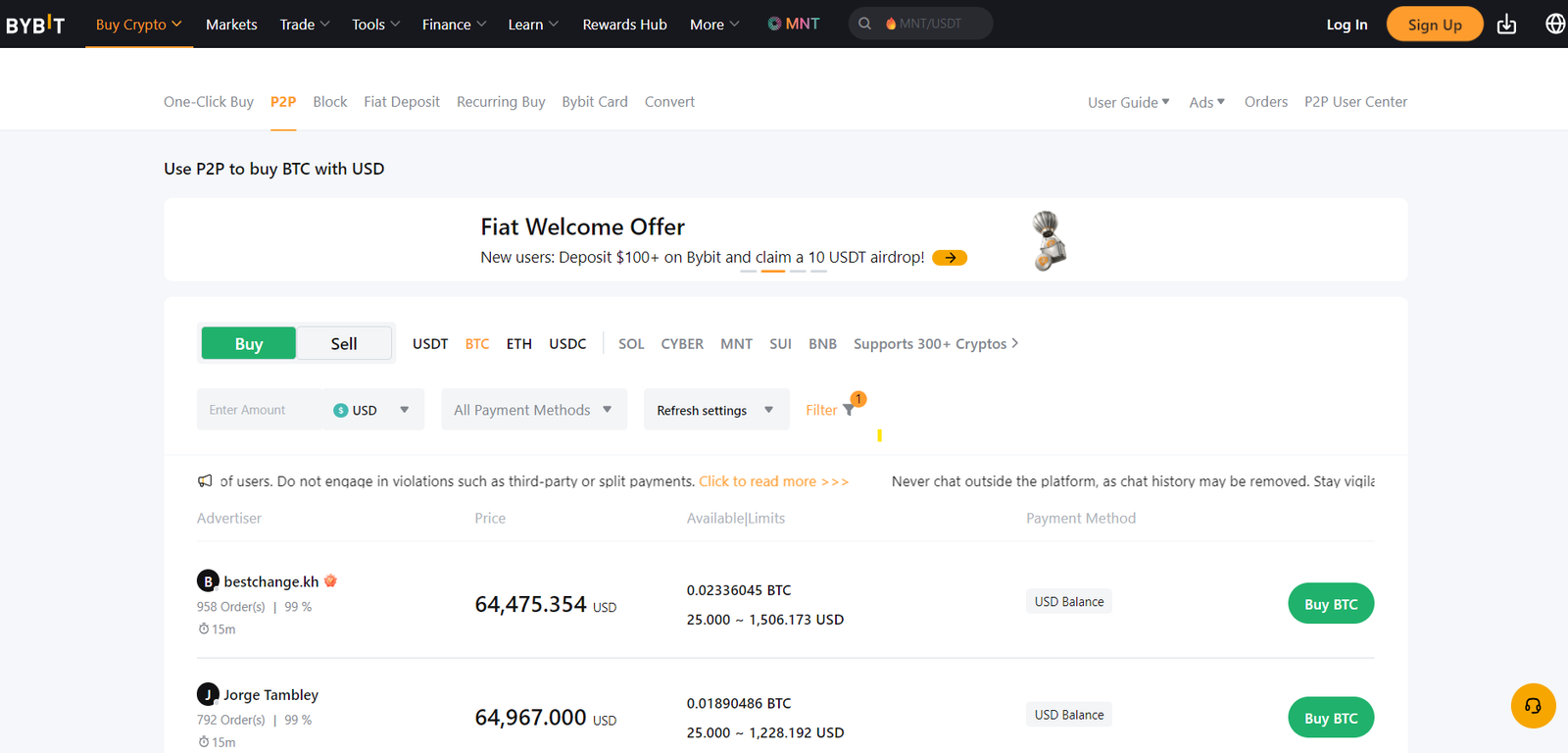Open All Payment Methods dropdown
The height and width of the screenshot is (753, 1568).
pyautogui.click(x=534, y=410)
